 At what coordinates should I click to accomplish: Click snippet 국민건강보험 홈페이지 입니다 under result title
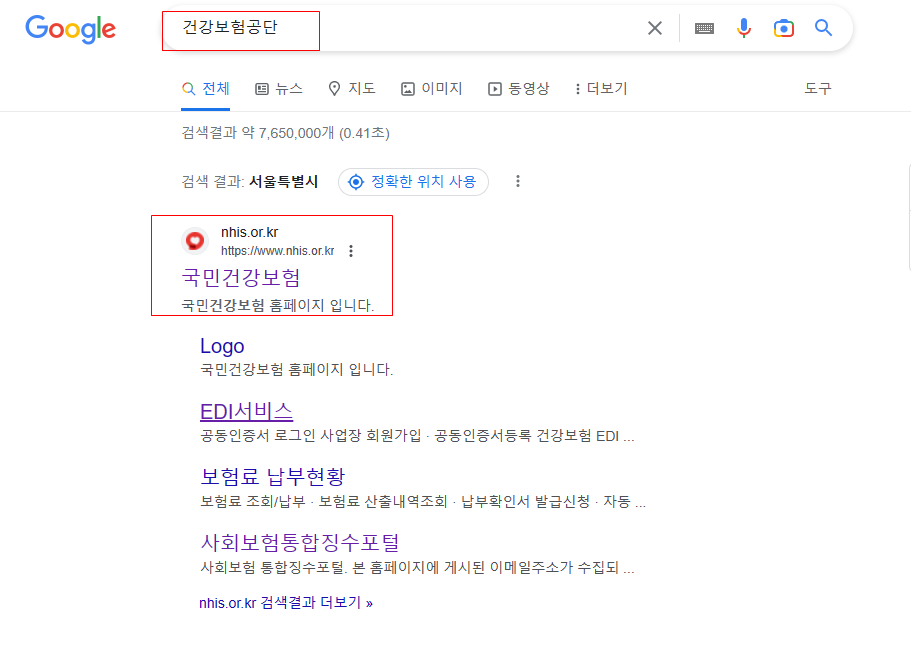278,305
